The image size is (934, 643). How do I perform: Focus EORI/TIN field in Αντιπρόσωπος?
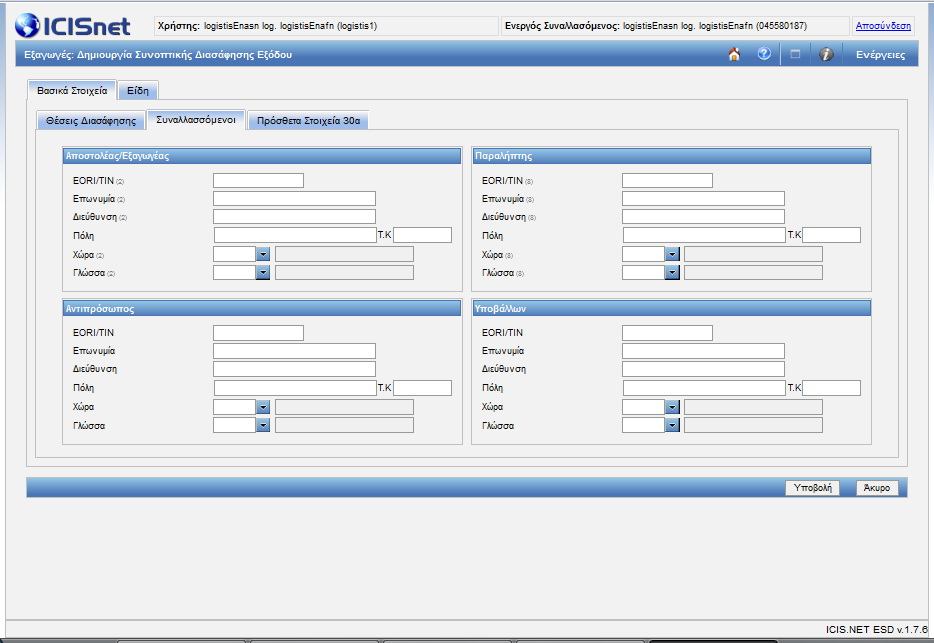click(x=259, y=333)
